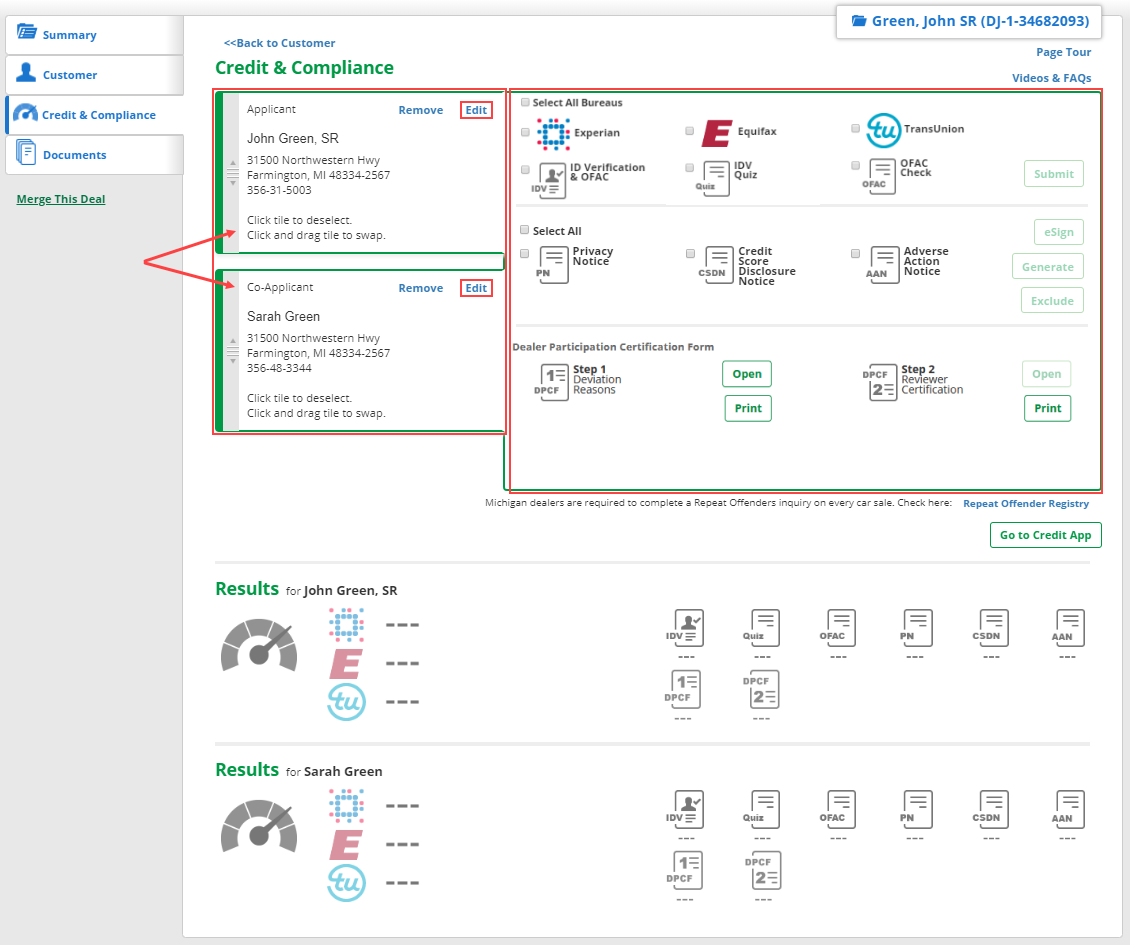The width and height of the screenshot is (1130, 945).
Task: Check the IDV Quiz checkbox
Action: click(x=690, y=167)
